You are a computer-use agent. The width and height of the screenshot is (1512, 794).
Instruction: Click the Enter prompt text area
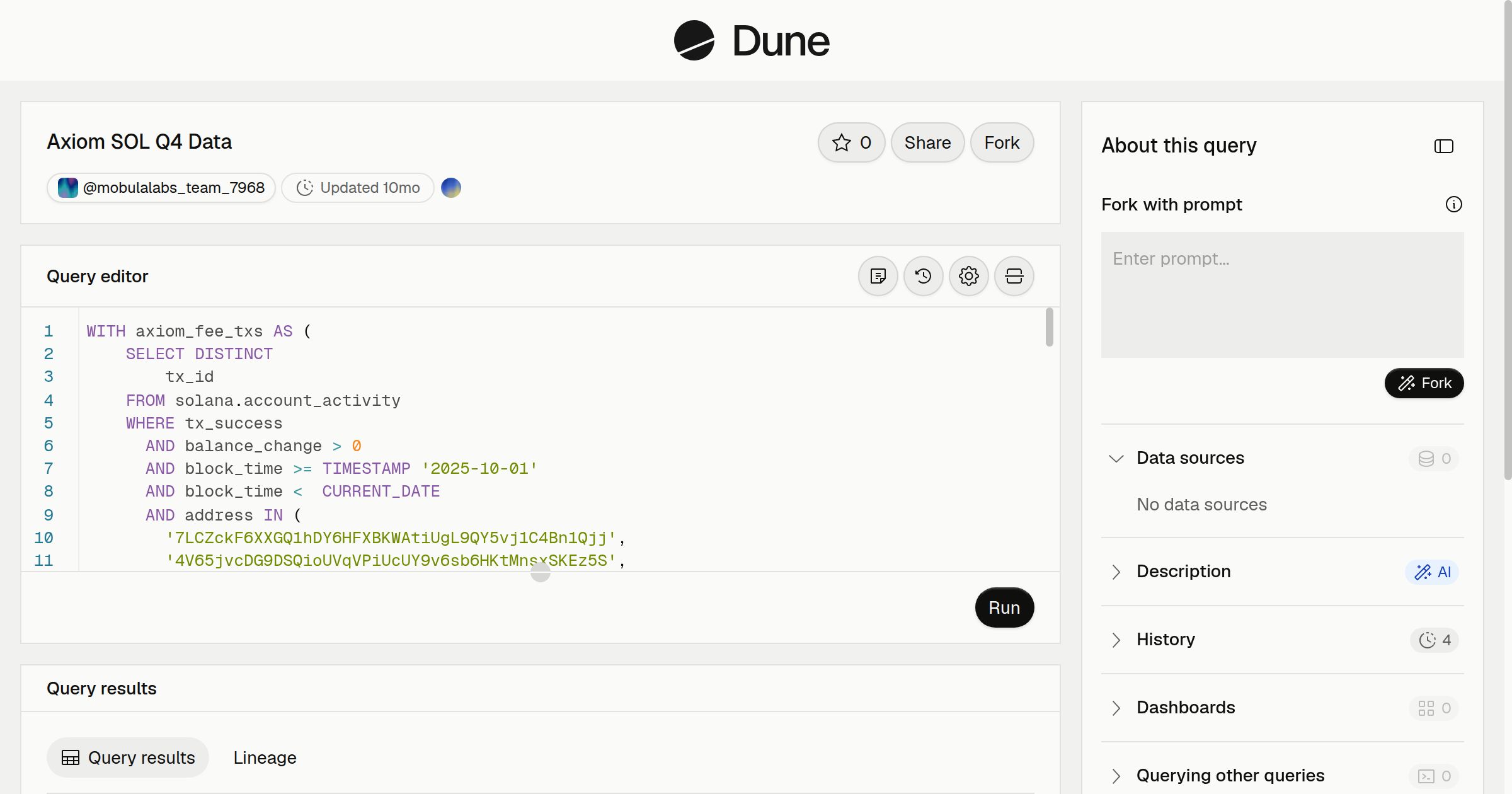[x=1282, y=295]
